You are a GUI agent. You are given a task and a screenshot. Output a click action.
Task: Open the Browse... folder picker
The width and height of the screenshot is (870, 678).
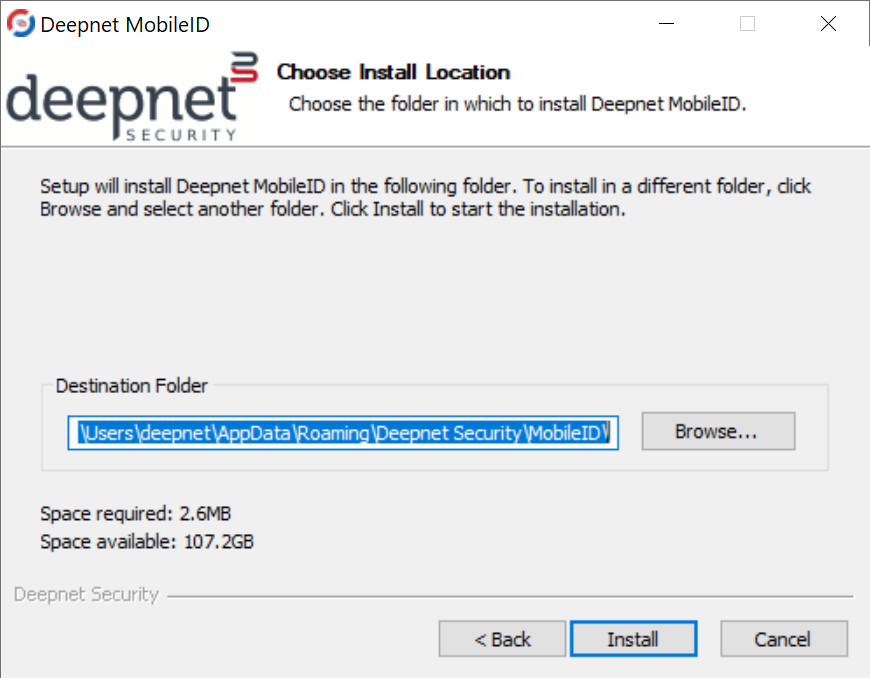click(717, 432)
